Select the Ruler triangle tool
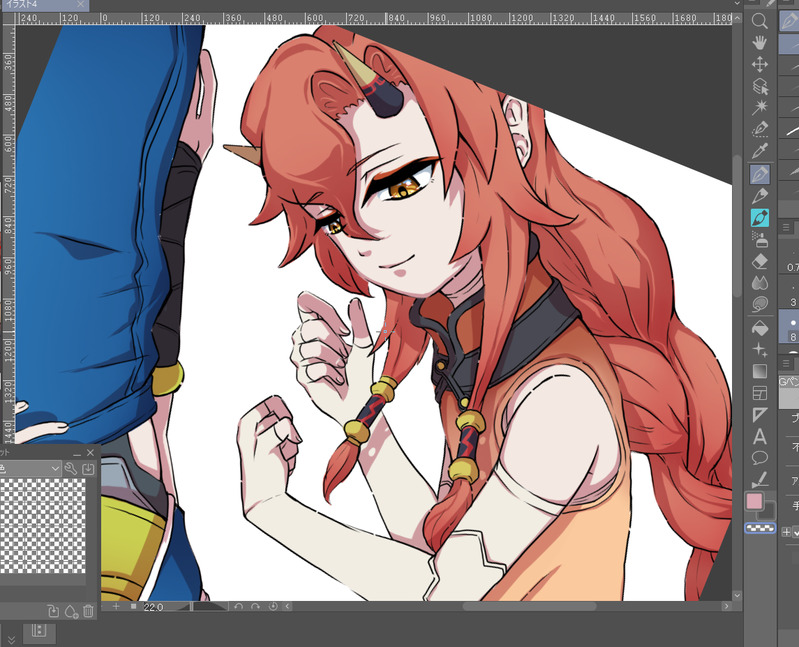799x647 pixels. pyautogui.click(x=760, y=415)
